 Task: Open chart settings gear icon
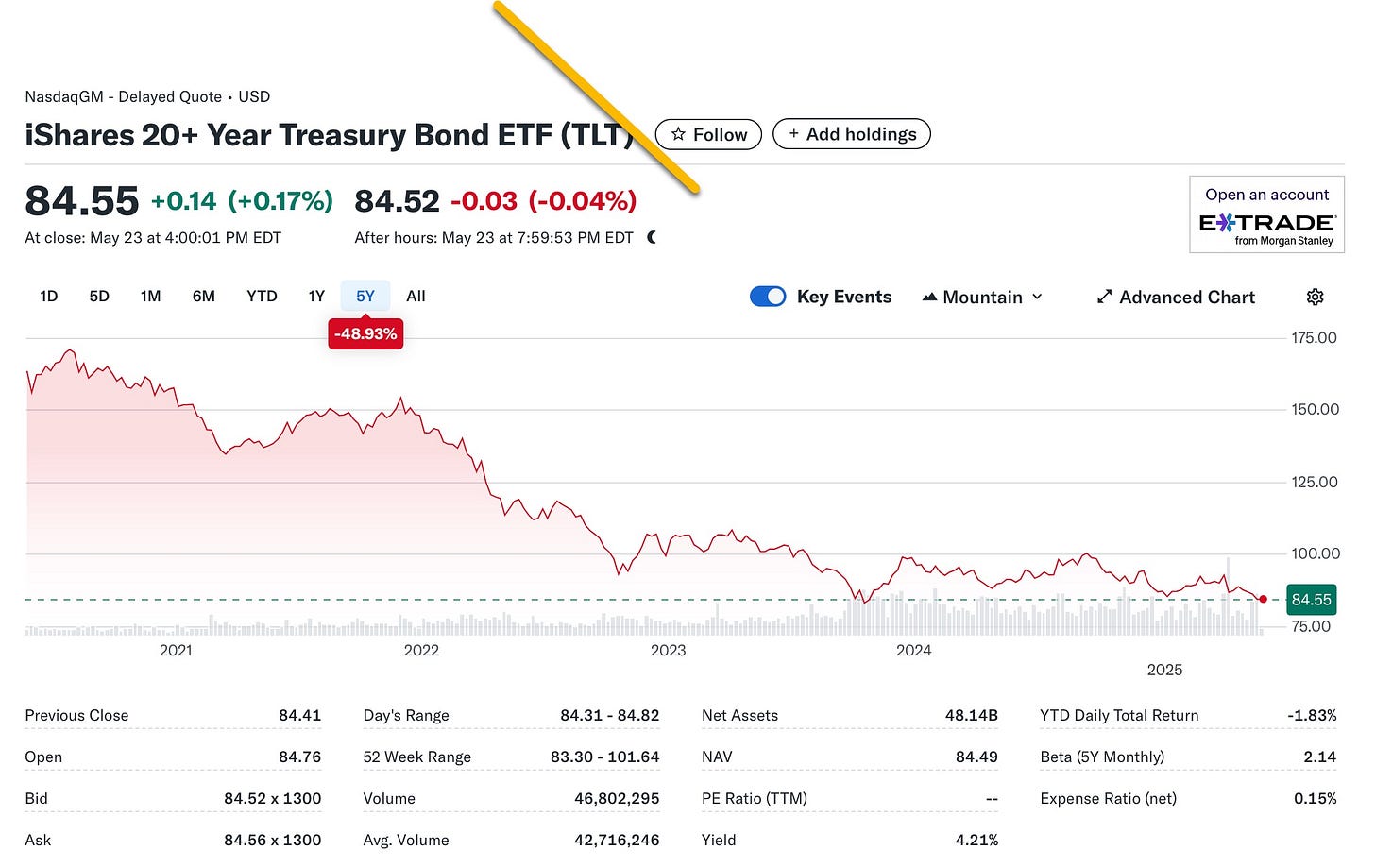point(1315,297)
